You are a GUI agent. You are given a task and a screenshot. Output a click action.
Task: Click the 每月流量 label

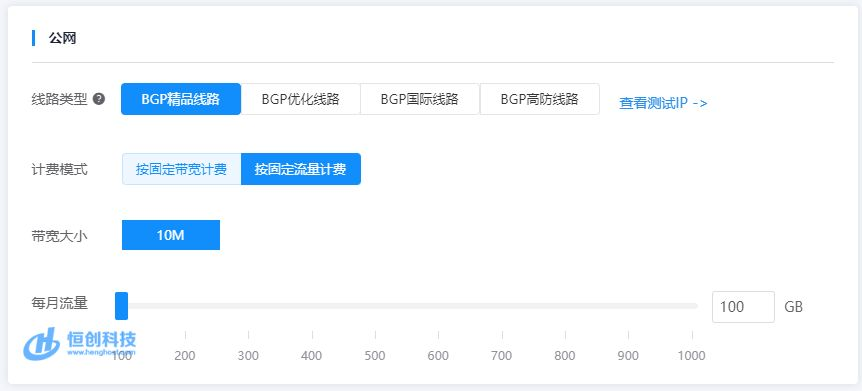[x=59, y=303]
